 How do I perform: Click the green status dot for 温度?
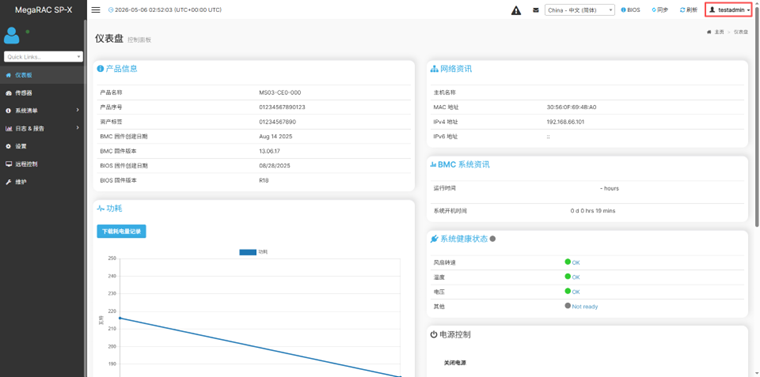pos(568,276)
